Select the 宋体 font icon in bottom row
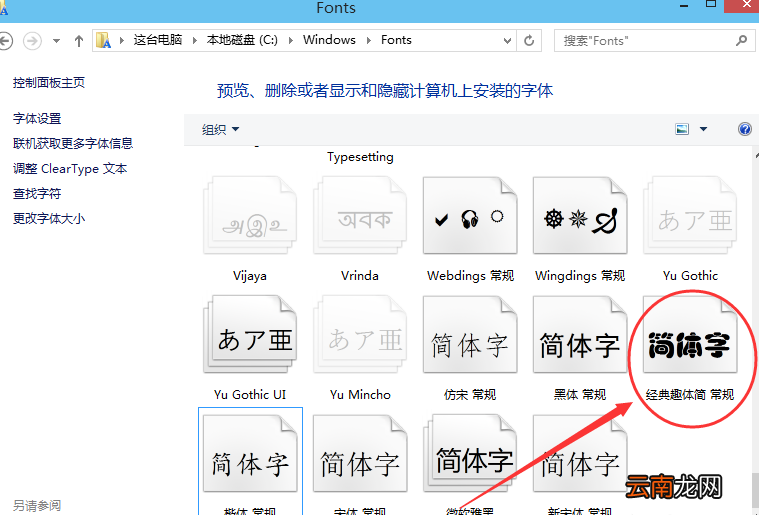This screenshot has height=515, width=759. tap(360, 454)
